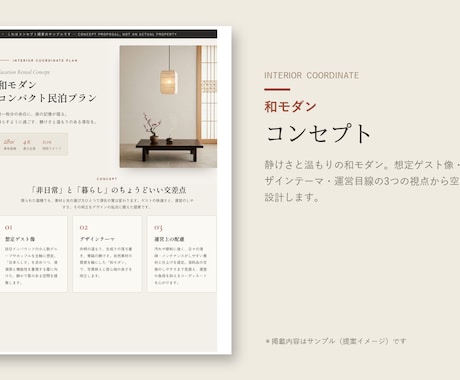Click the gray "INTERIOR COORDINATE" label on the right

pyautogui.click(x=312, y=76)
